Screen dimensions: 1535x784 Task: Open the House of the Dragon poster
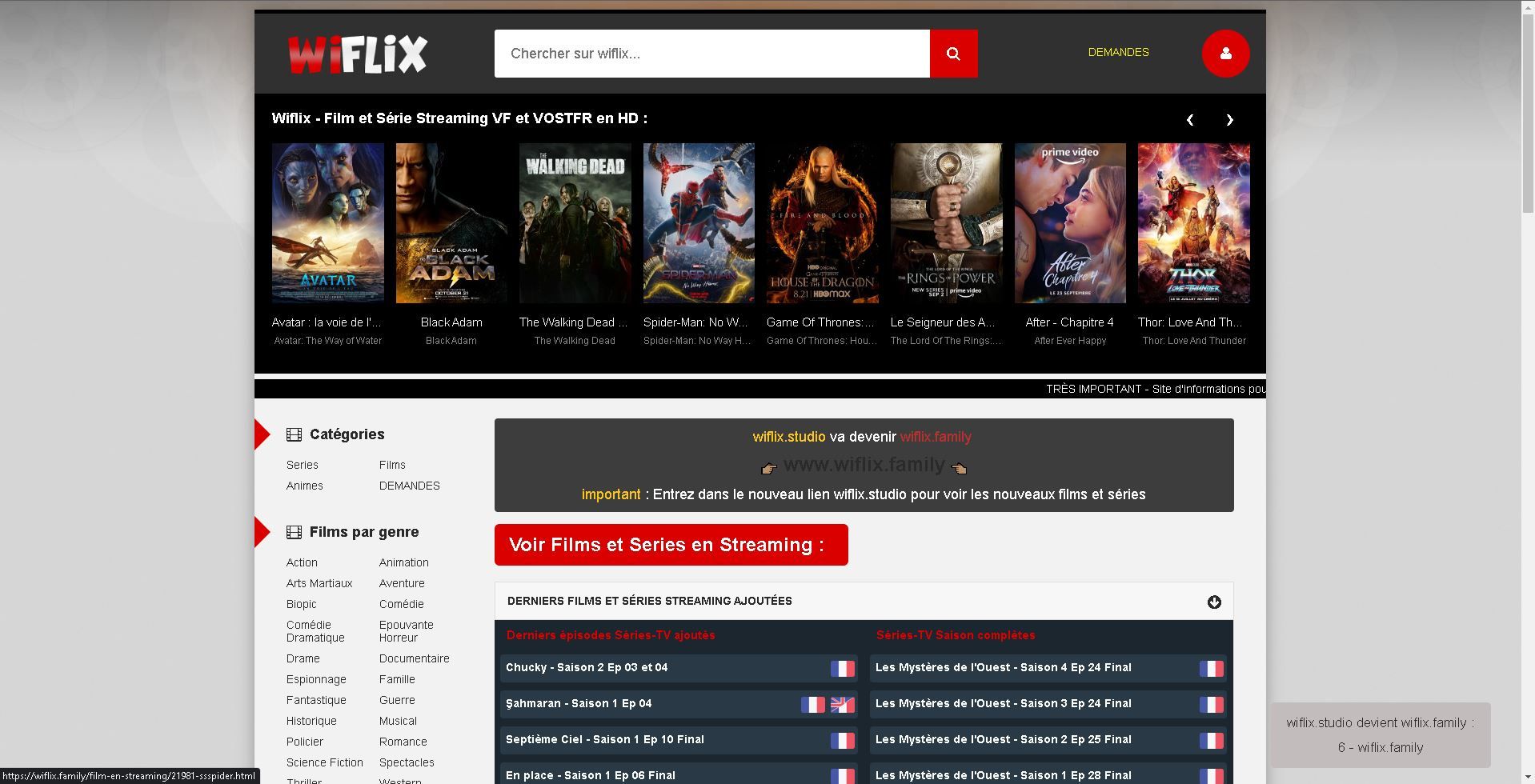point(822,223)
